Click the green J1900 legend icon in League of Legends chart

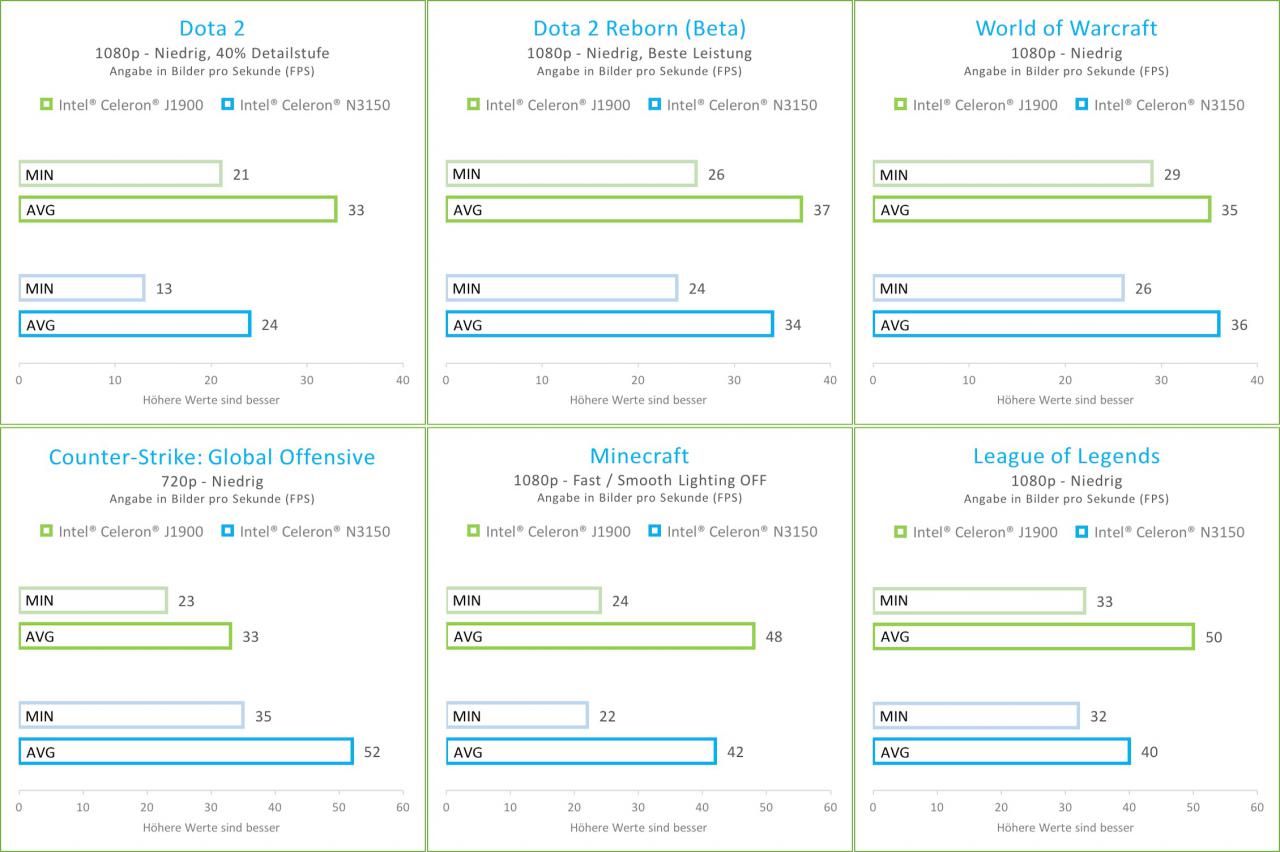[900, 531]
